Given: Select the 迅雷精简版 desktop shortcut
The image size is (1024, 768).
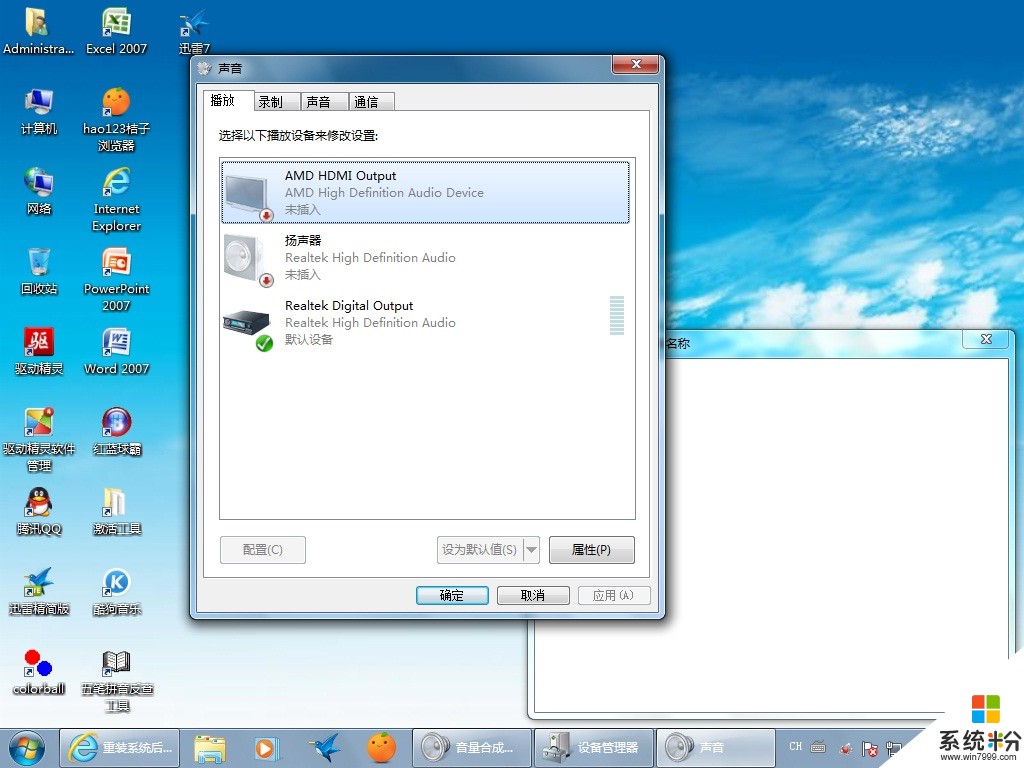Looking at the screenshot, I should tap(39, 591).
